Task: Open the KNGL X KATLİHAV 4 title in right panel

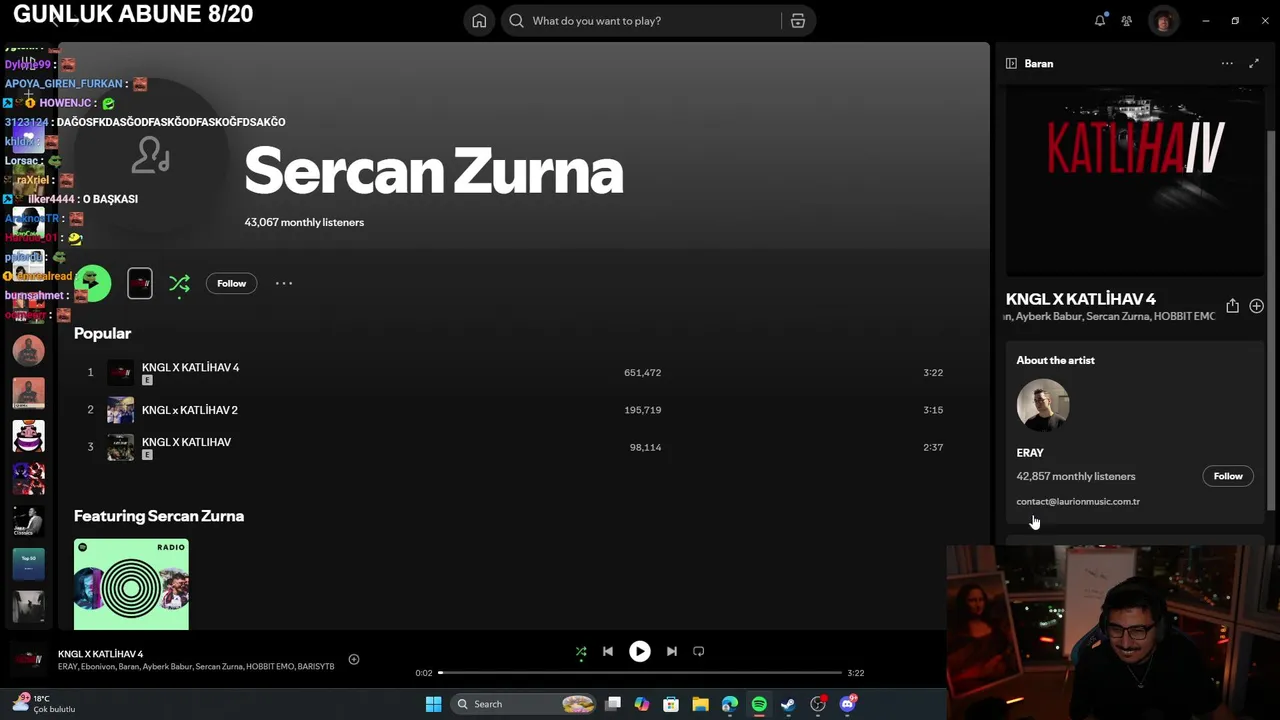Action: [x=1080, y=299]
